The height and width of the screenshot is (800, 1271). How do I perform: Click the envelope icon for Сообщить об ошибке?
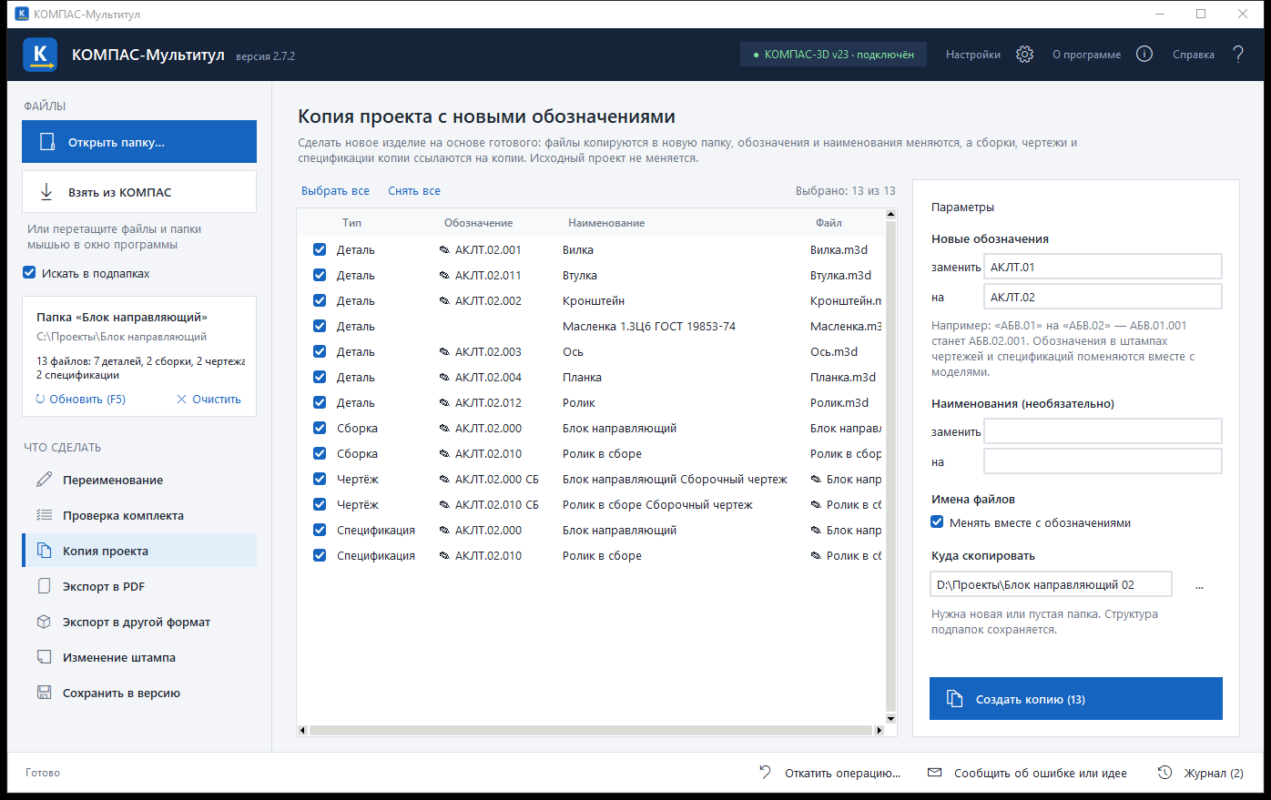click(x=935, y=772)
